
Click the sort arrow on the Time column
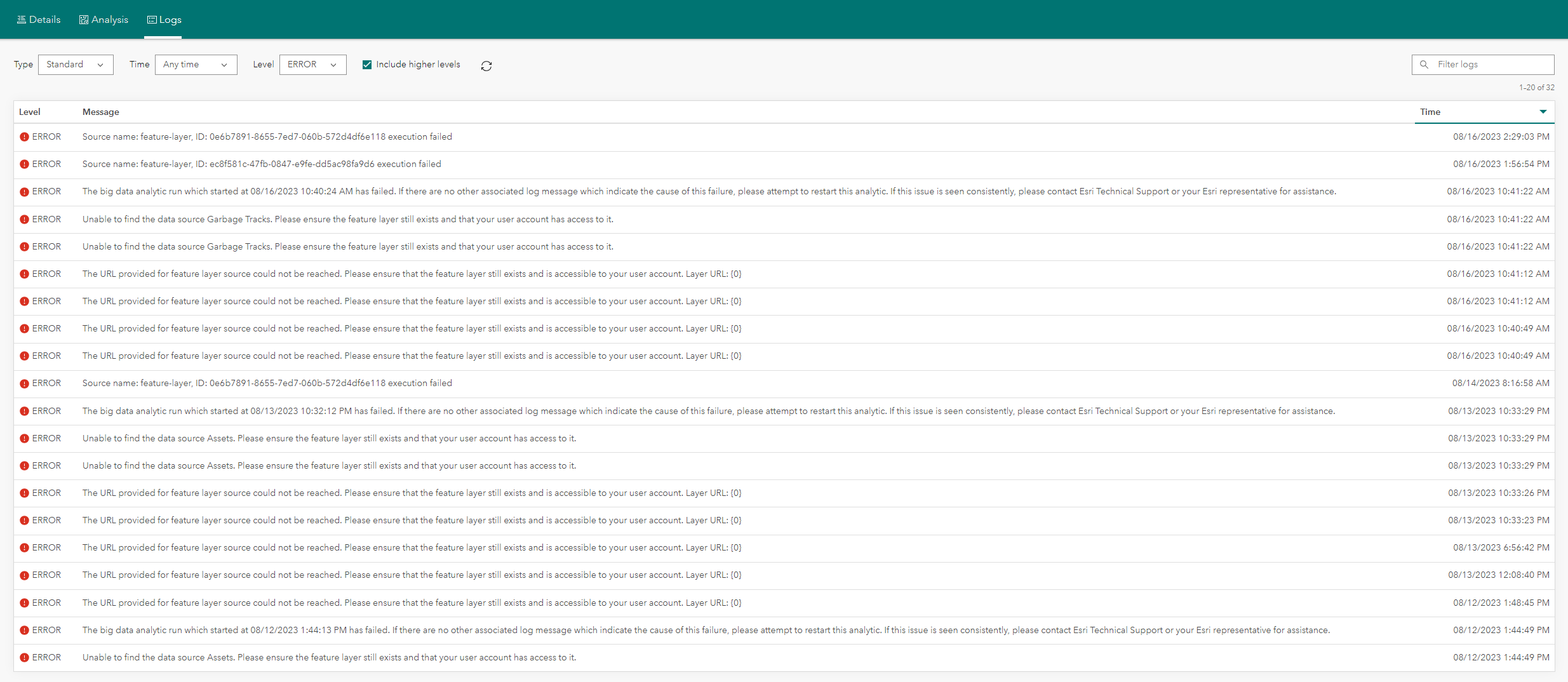coord(1544,112)
